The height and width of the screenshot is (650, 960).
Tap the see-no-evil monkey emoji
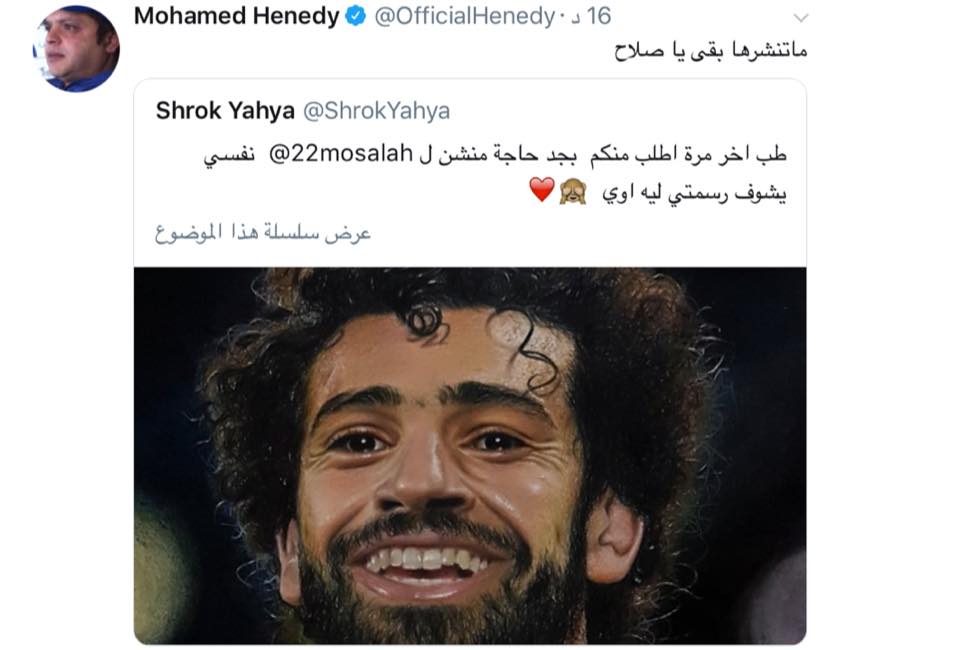[572, 192]
